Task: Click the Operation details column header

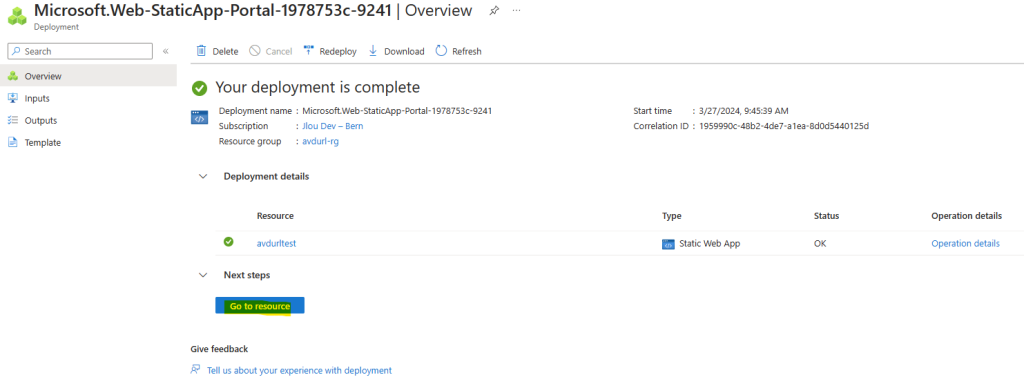Action: click(967, 216)
